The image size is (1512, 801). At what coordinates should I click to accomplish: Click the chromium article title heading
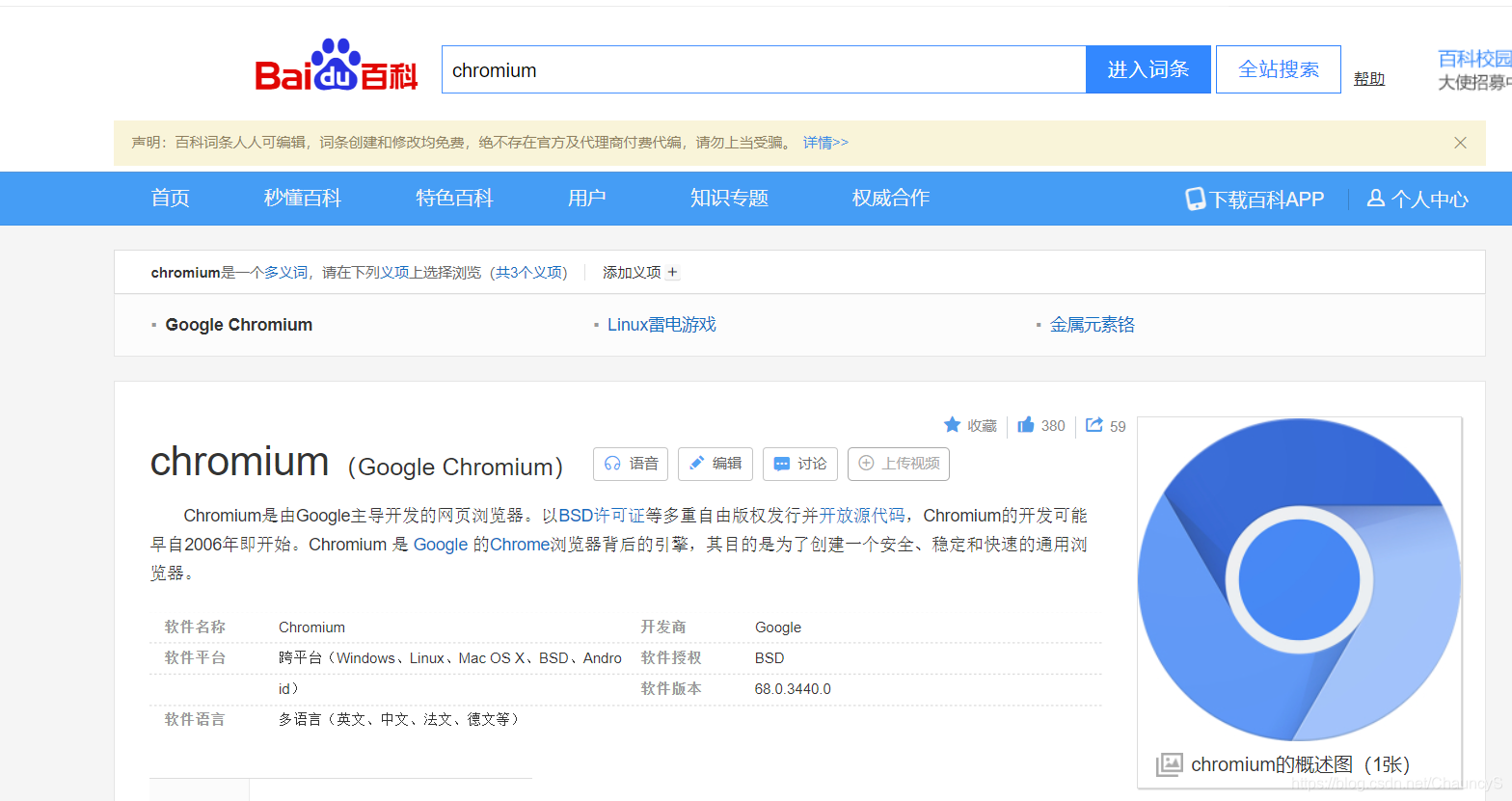click(240, 462)
